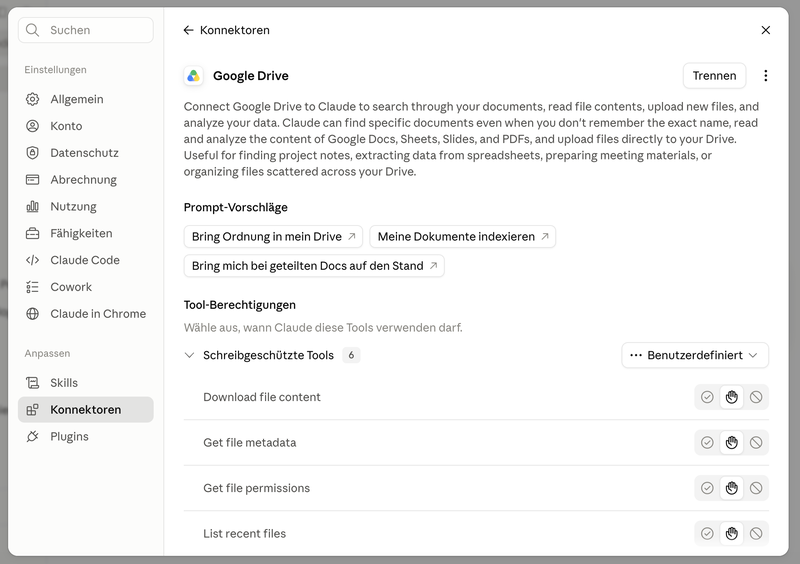Click the Claude in Chrome globe icon
This screenshot has height=564, width=800.
(32, 314)
